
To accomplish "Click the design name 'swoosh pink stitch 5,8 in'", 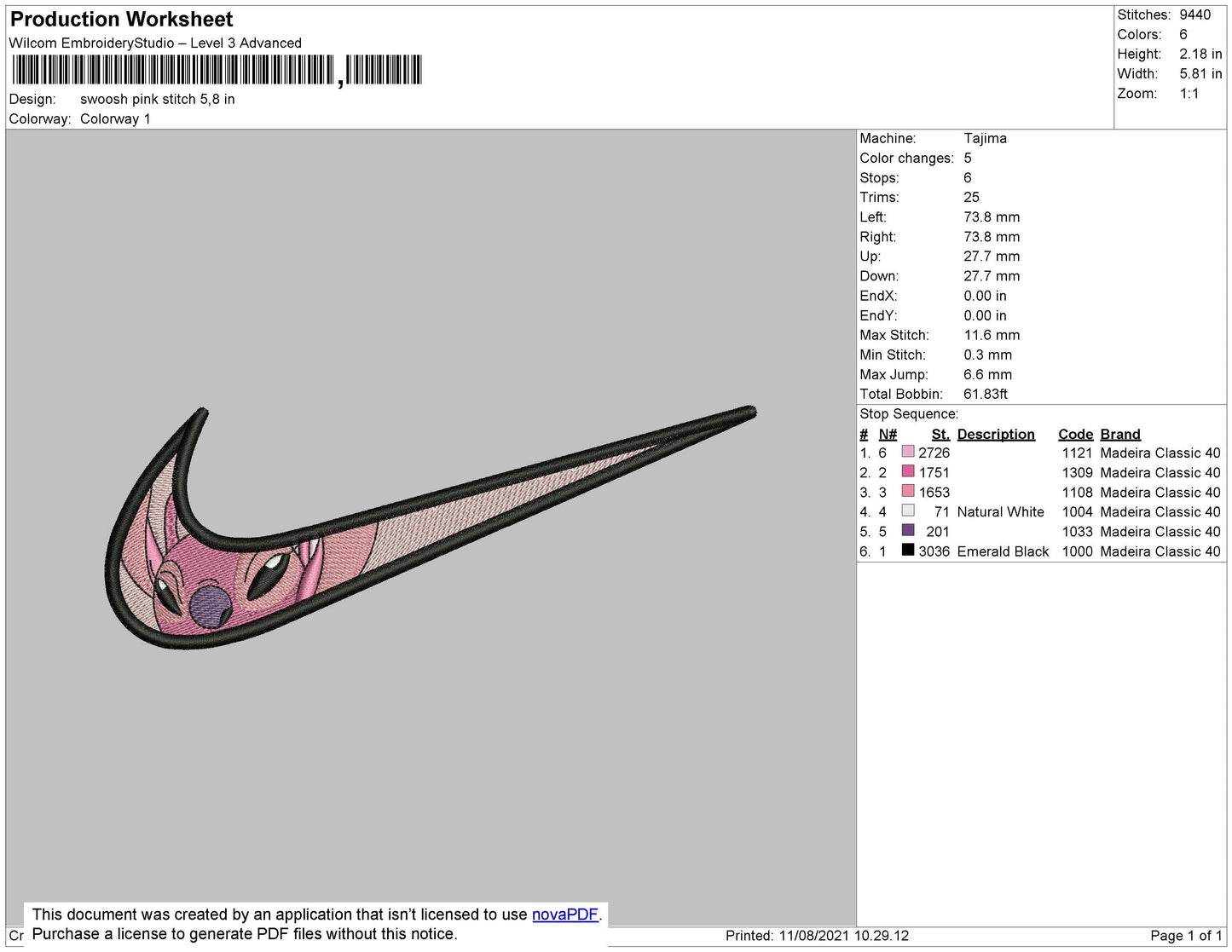I will 158,100.
